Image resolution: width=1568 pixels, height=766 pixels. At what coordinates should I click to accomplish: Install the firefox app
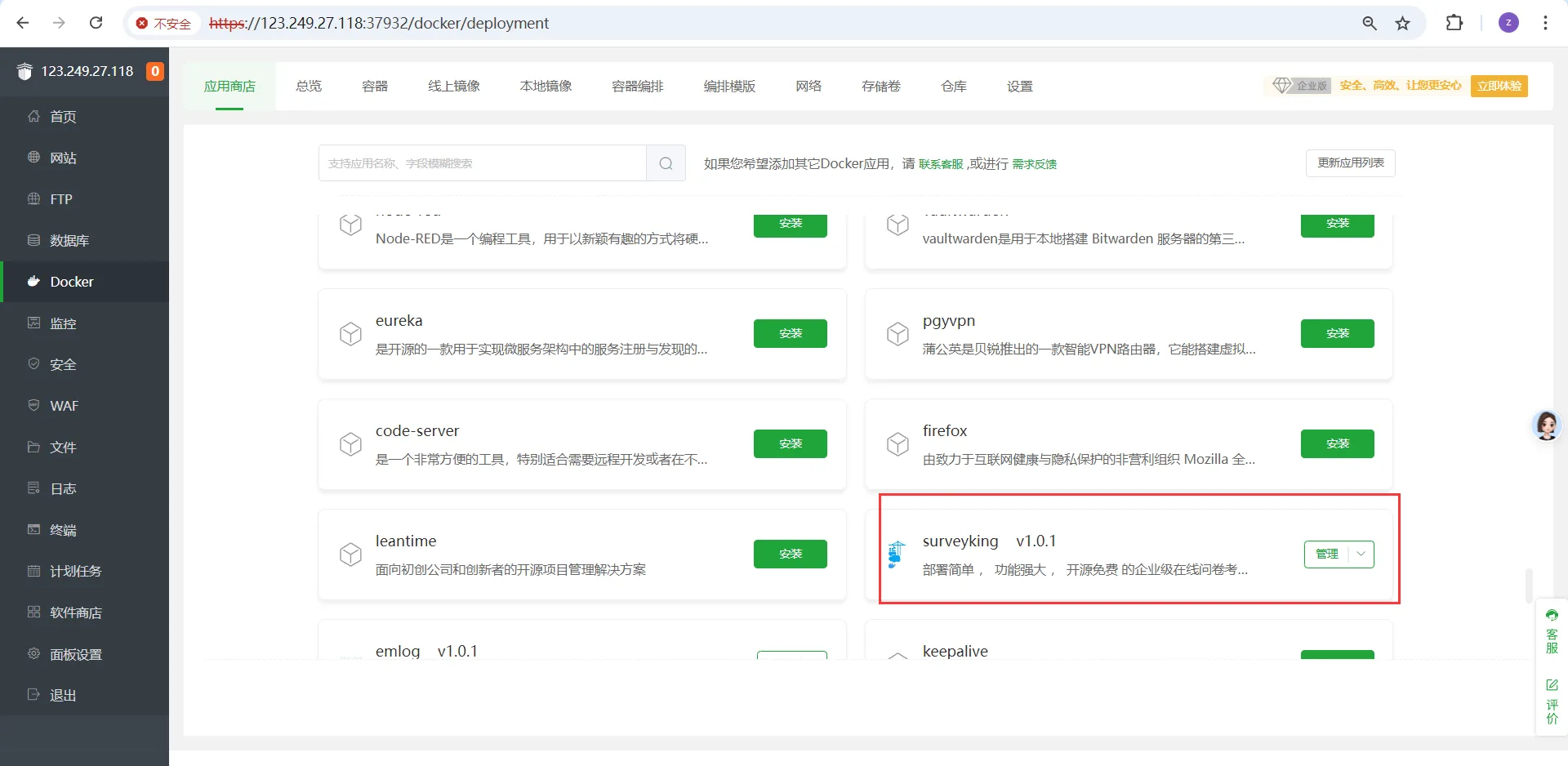(1338, 443)
